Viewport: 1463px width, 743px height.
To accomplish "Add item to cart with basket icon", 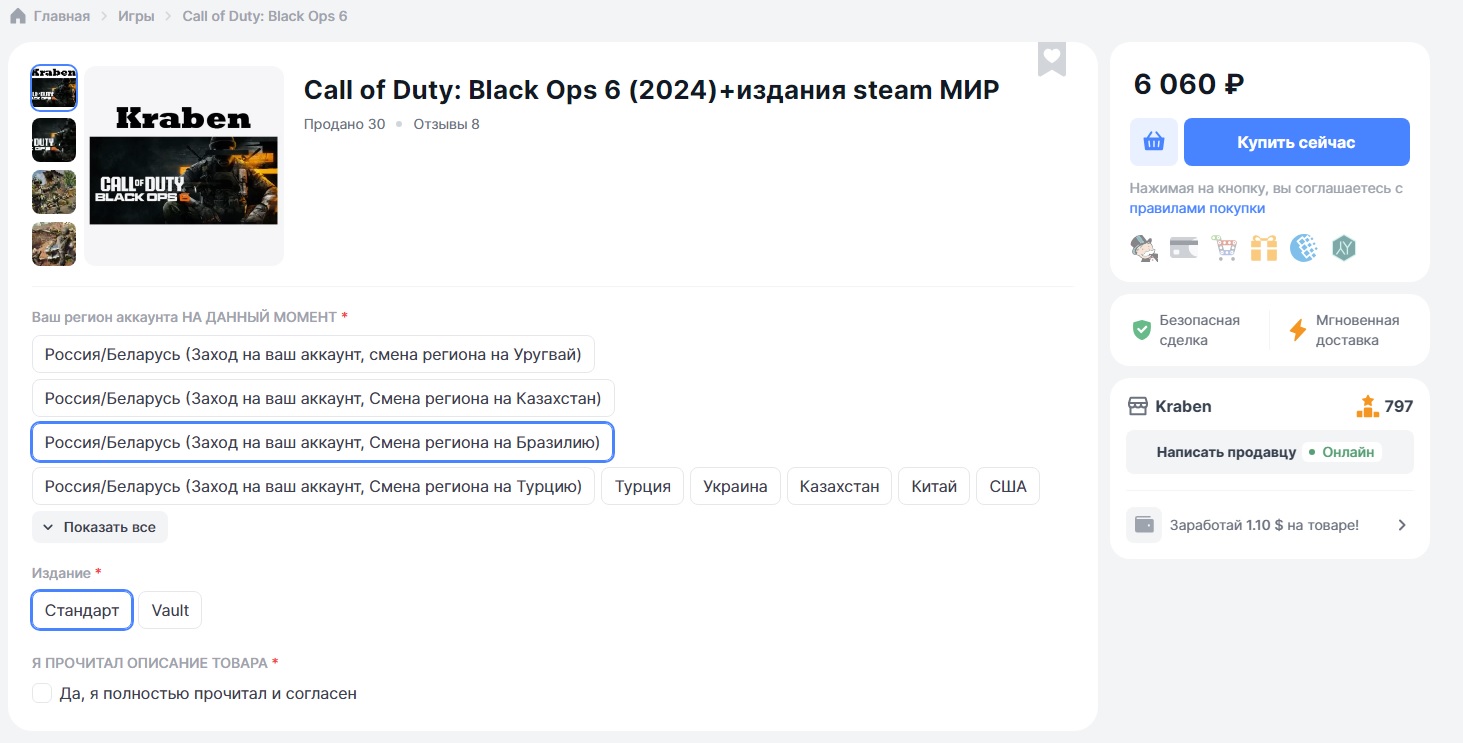I will click(1154, 142).
